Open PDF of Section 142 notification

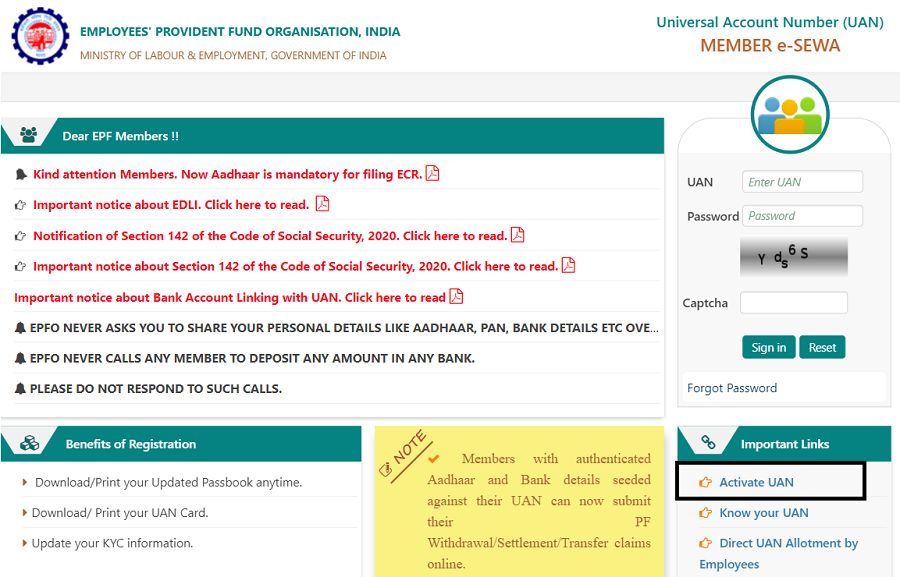517,235
